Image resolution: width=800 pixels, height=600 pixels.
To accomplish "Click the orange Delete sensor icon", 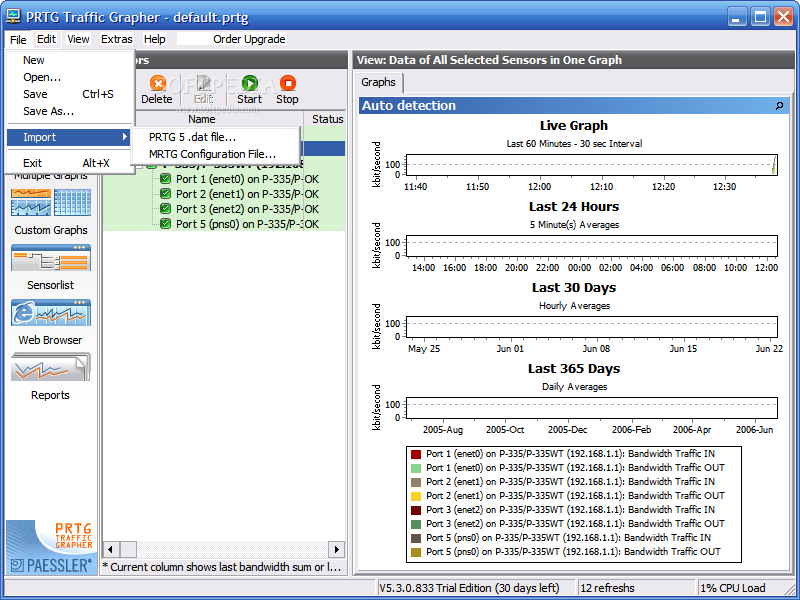I will pyautogui.click(x=157, y=83).
